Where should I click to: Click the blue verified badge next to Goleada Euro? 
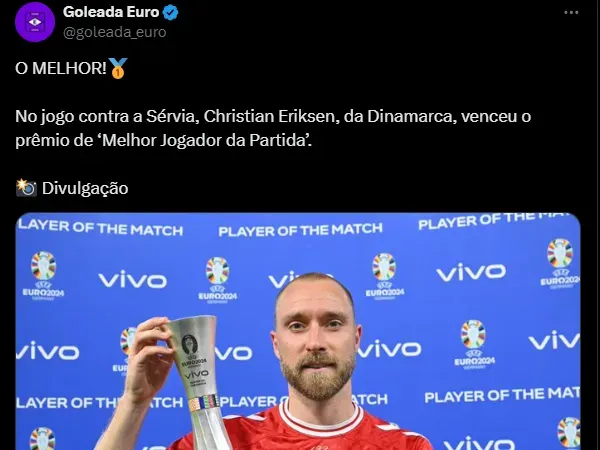tap(170, 13)
